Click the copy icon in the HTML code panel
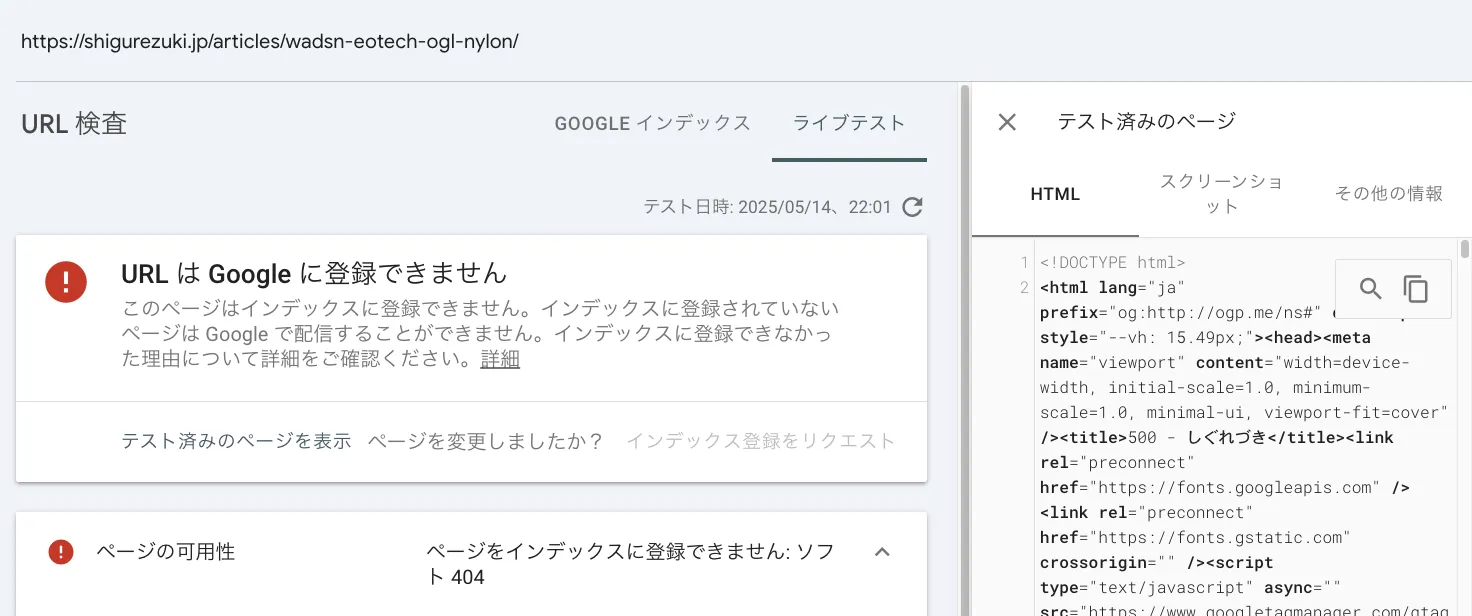The height and width of the screenshot is (616, 1472). pos(1415,289)
